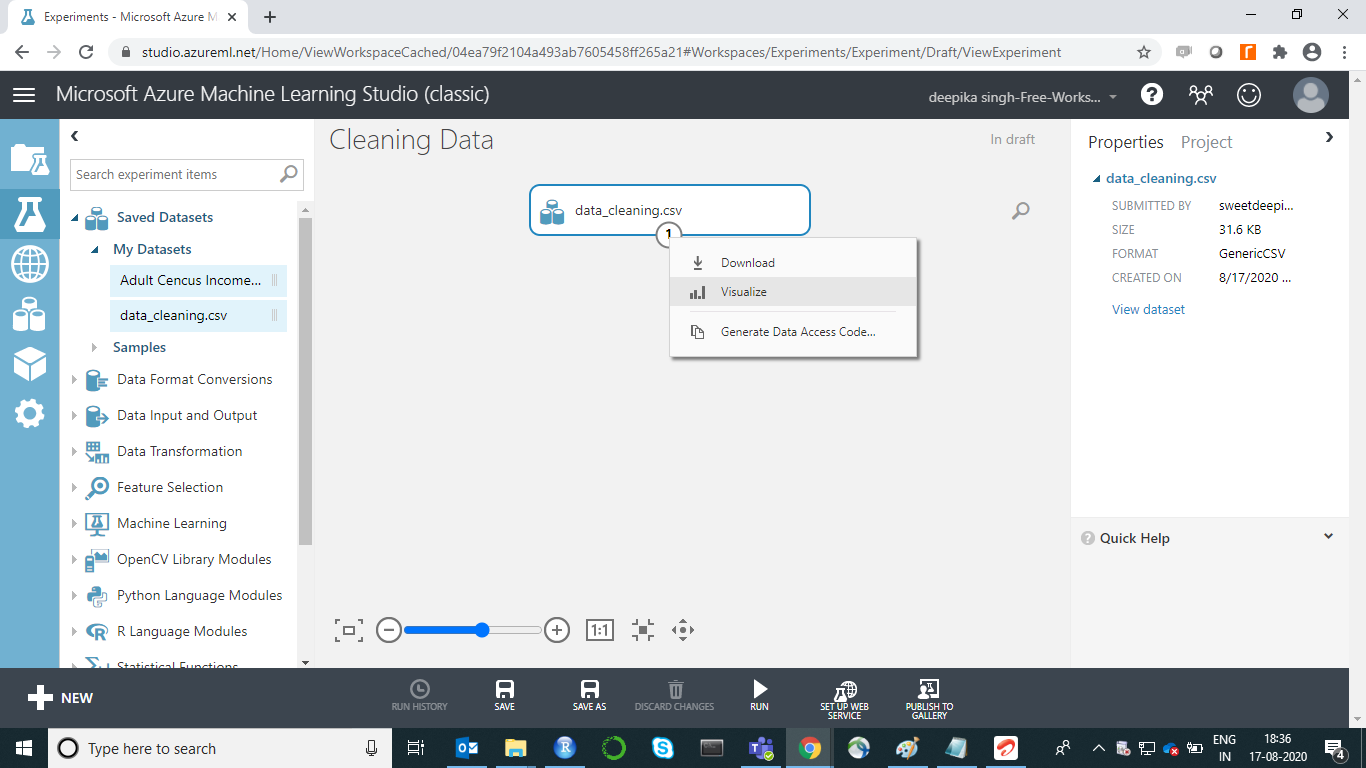Open Chrome from the taskbar
The image size is (1366, 768).
point(810,748)
